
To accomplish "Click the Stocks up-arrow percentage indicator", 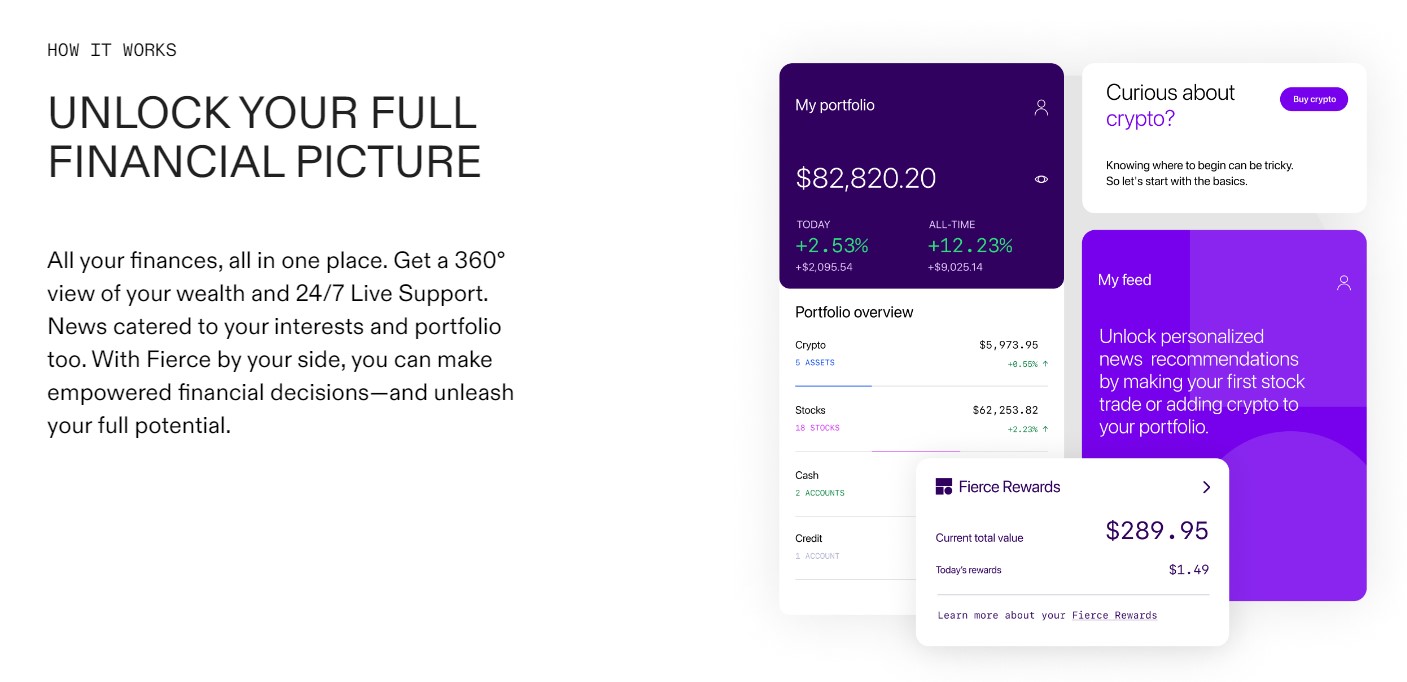I will pyautogui.click(x=1028, y=429).
